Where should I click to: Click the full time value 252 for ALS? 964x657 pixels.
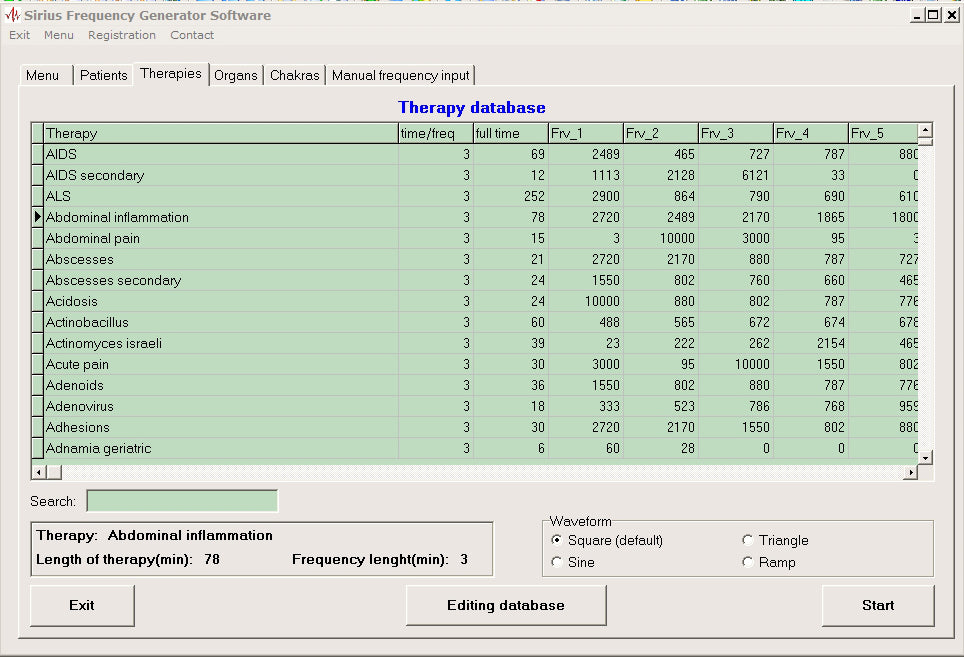(x=511, y=196)
